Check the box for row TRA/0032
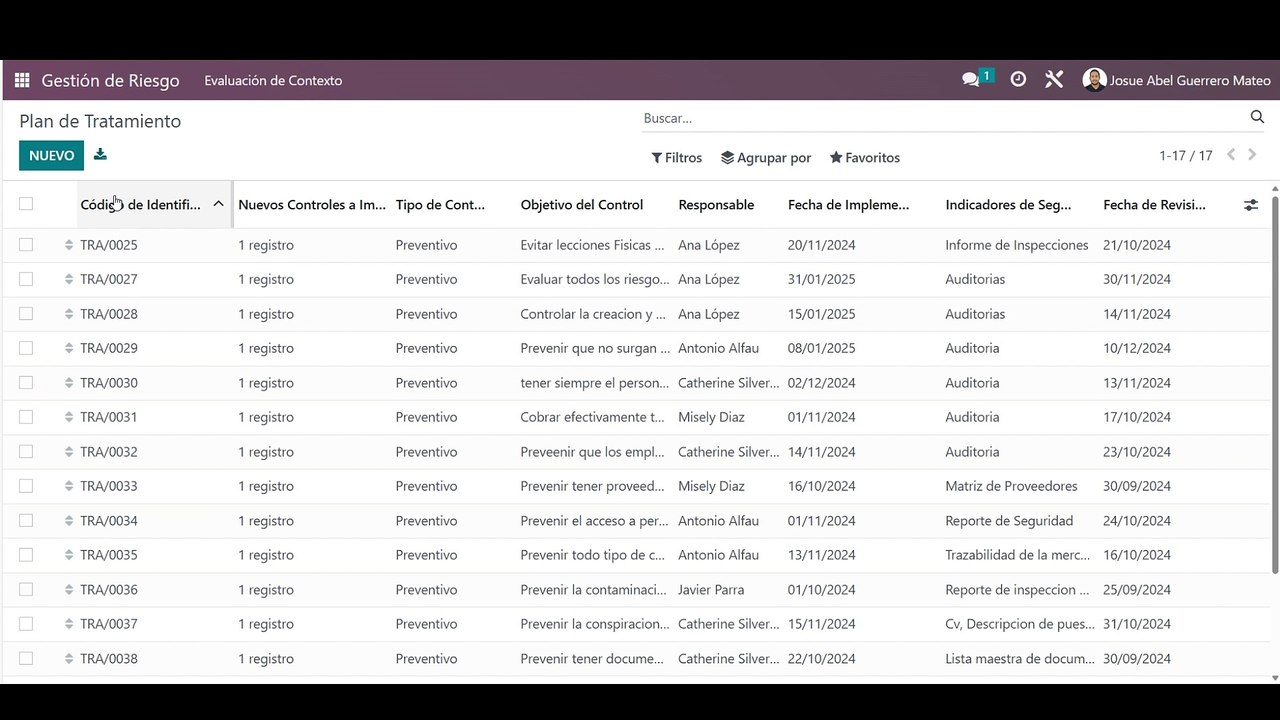The width and height of the screenshot is (1280, 720). 26,451
